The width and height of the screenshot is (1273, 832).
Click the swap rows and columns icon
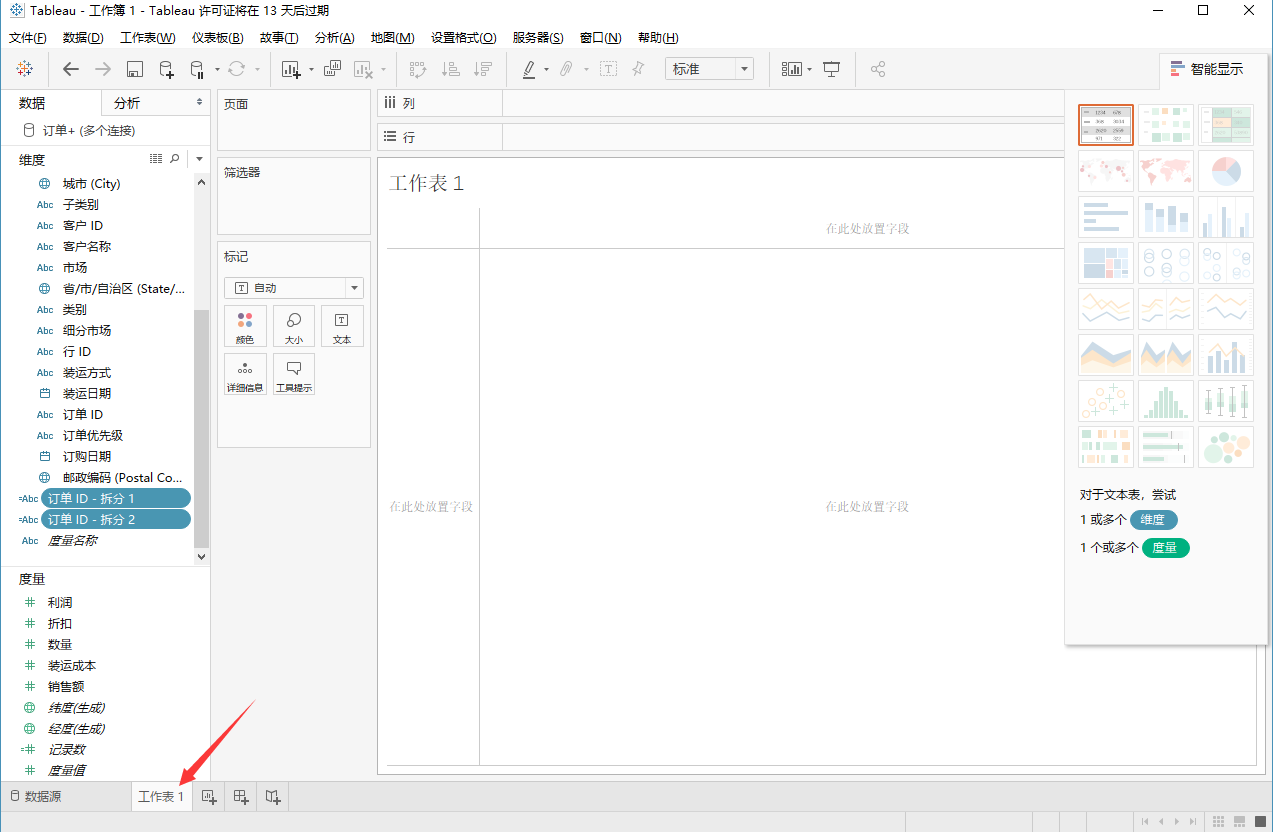click(418, 70)
